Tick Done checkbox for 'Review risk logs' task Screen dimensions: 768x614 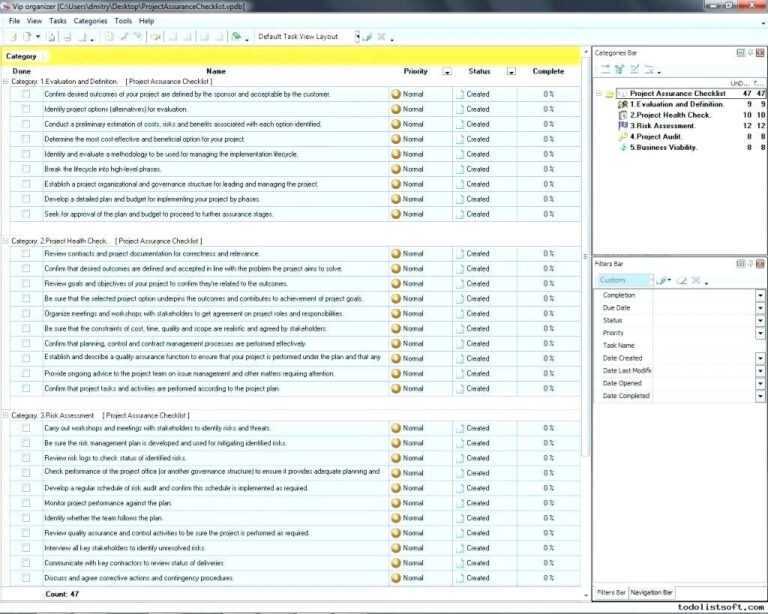(26, 458)
